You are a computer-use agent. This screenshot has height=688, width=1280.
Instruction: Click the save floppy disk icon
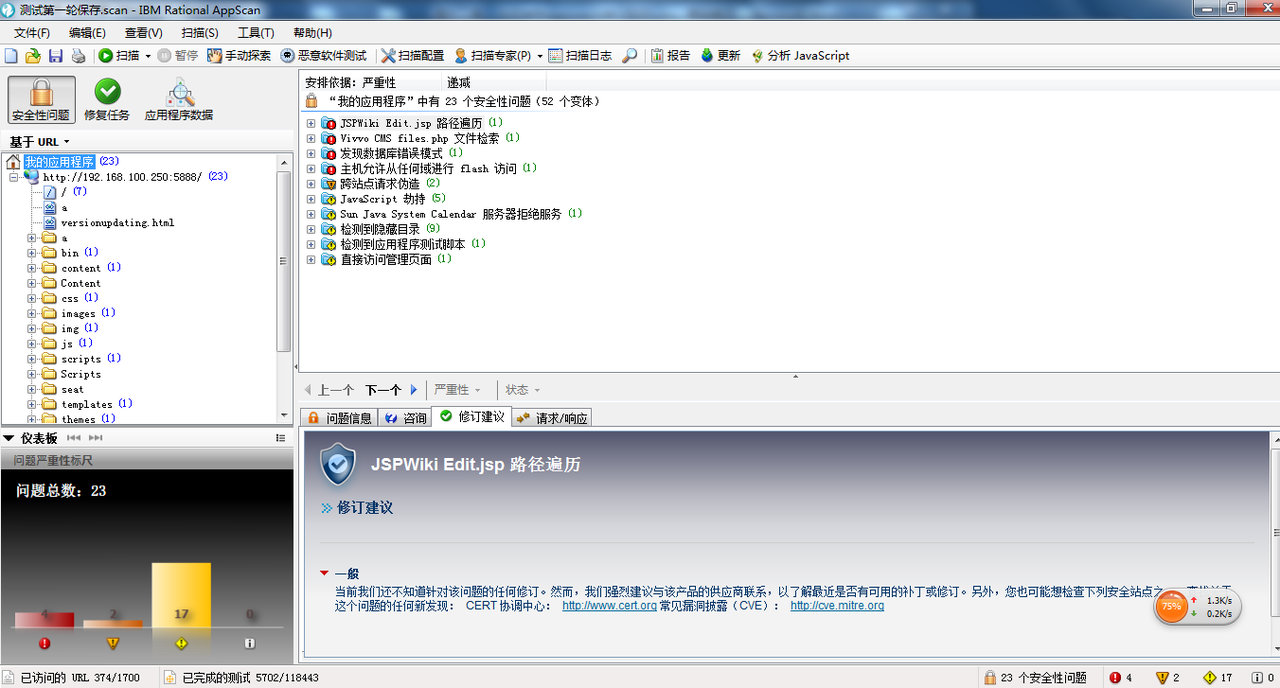56,56
